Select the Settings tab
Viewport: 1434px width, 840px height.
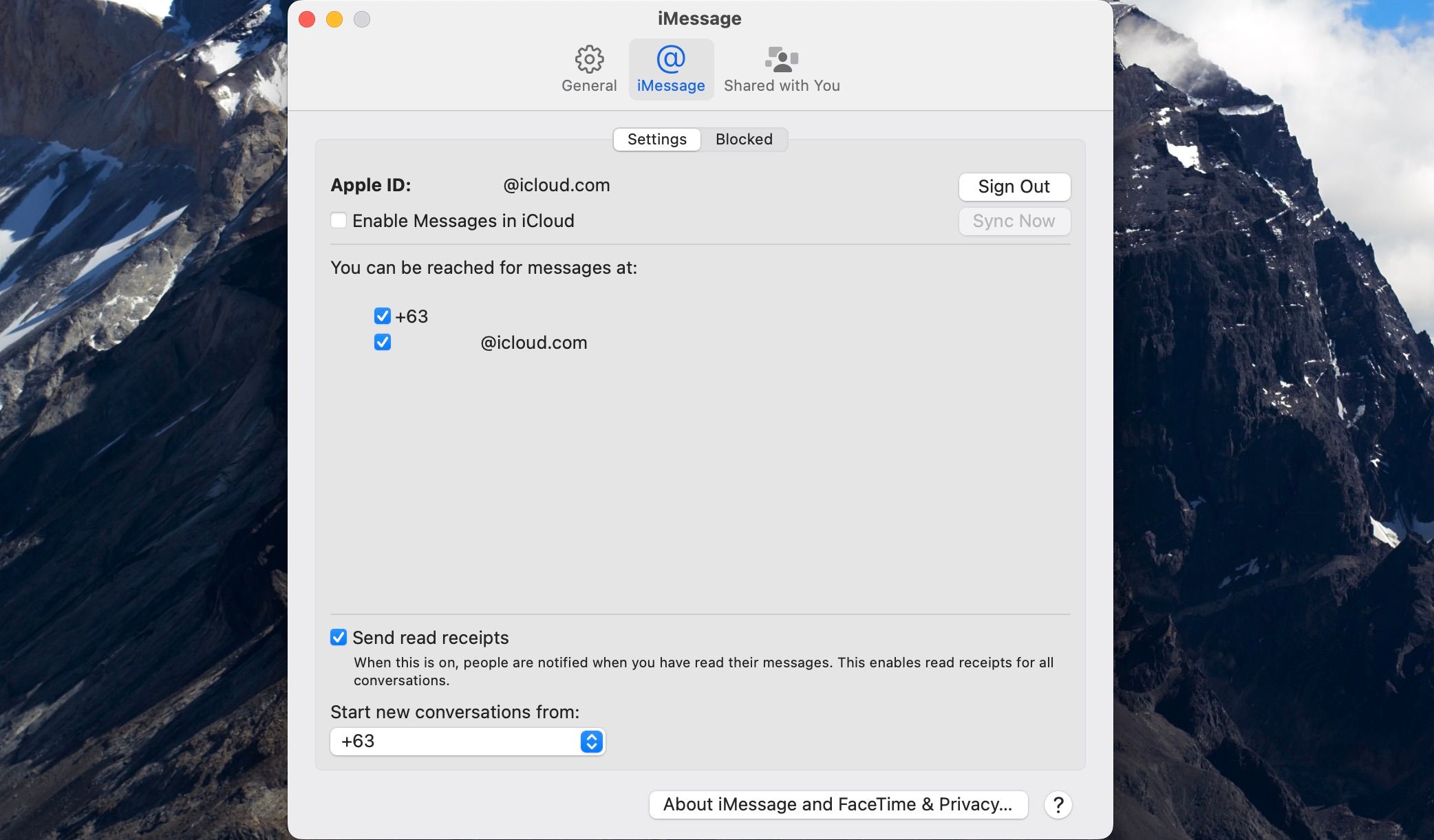656,139
